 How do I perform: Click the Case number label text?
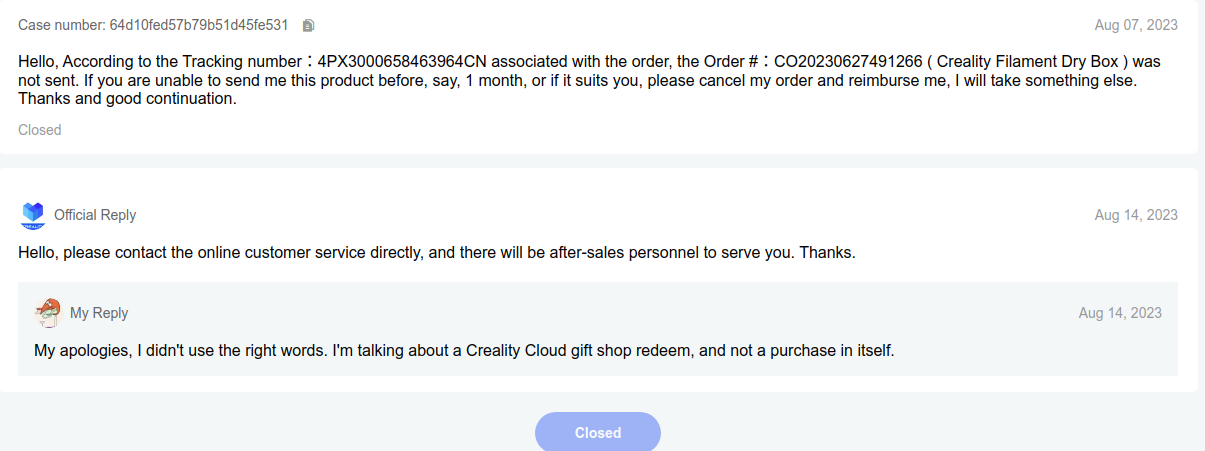62,25
